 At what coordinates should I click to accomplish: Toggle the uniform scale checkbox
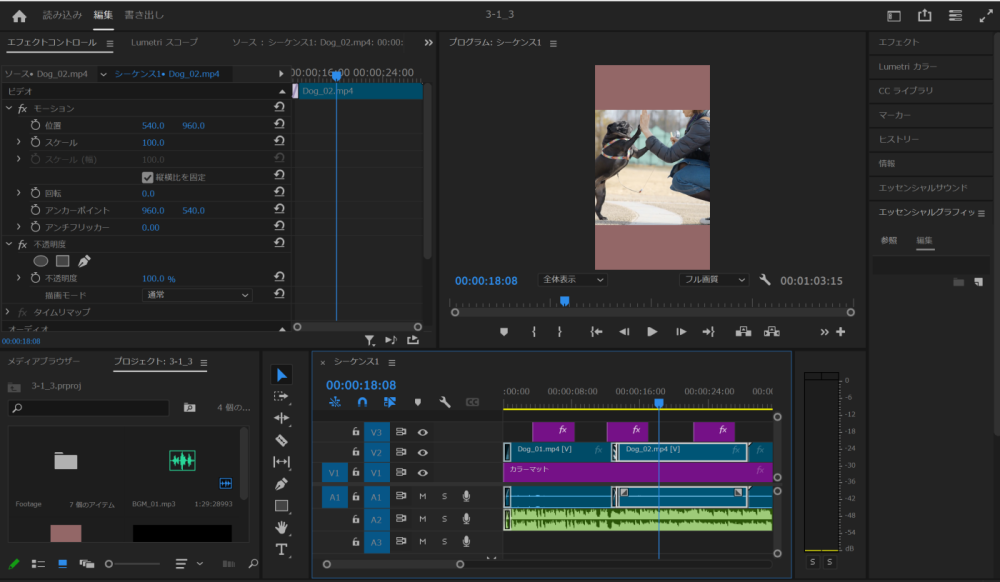point(148,177)
